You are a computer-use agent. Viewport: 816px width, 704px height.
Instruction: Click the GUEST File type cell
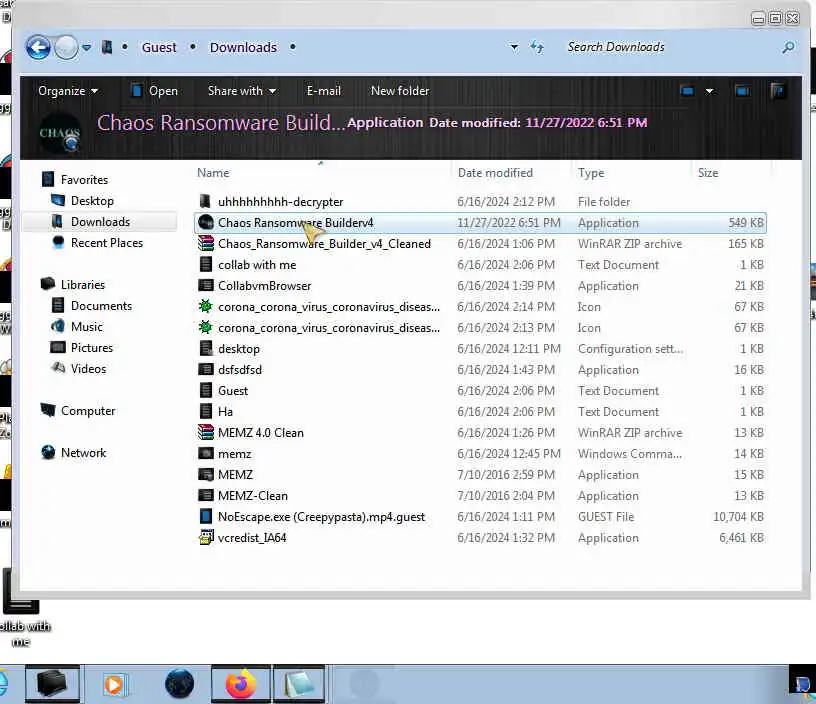(x=606, y=517)
